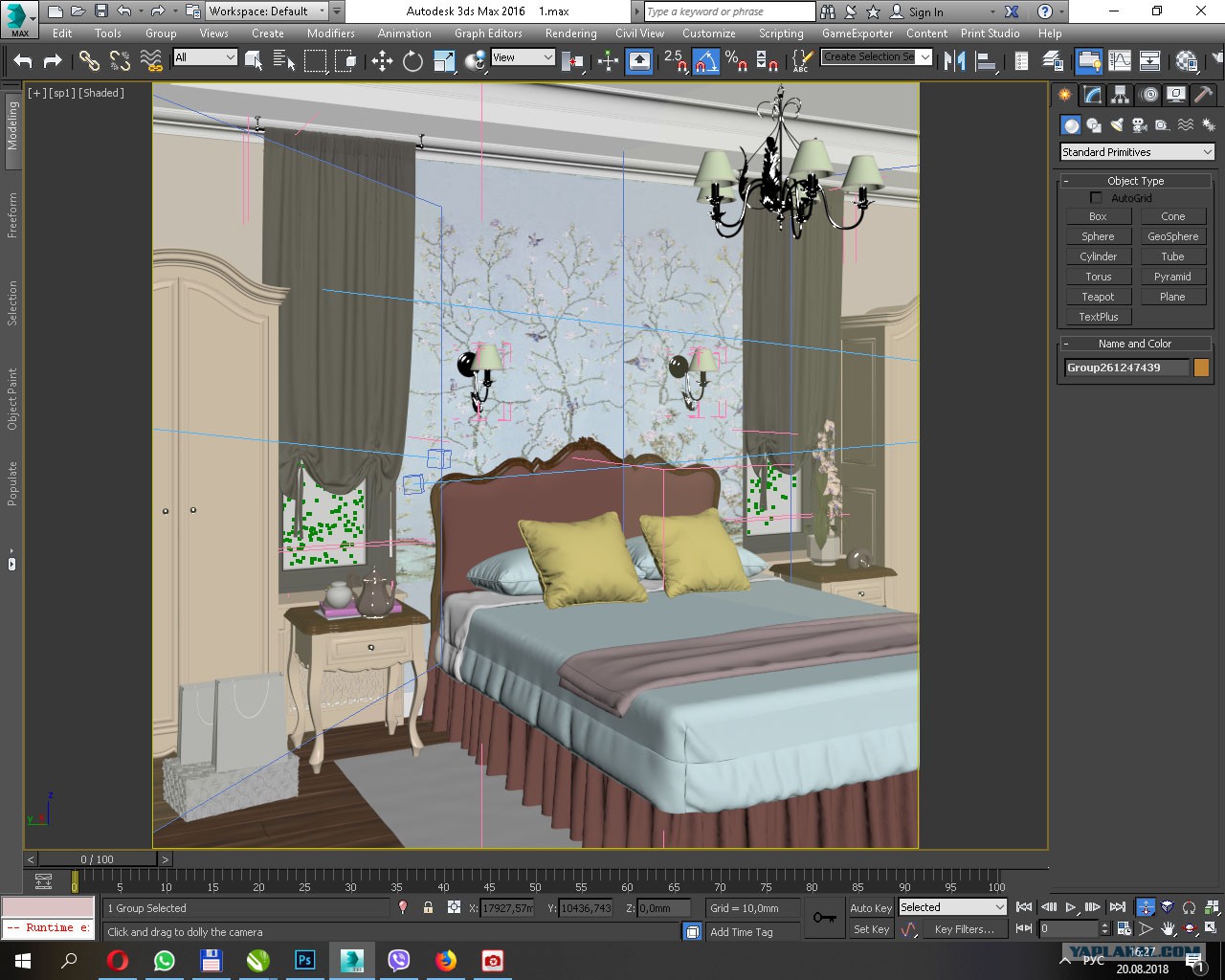Screen dimensions: 1225x980
Task: Toggle Auto Key animation mode
Action: pos(871,908)
